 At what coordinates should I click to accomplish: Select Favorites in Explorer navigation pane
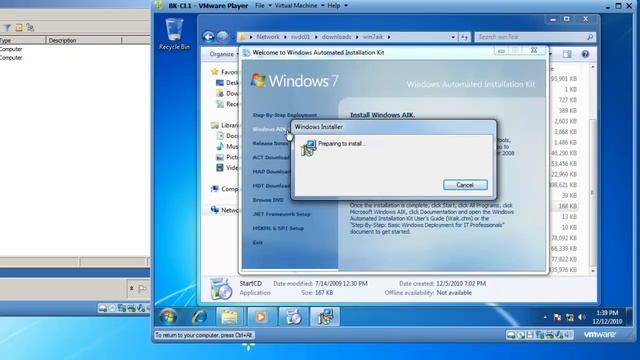pos(225,72)
